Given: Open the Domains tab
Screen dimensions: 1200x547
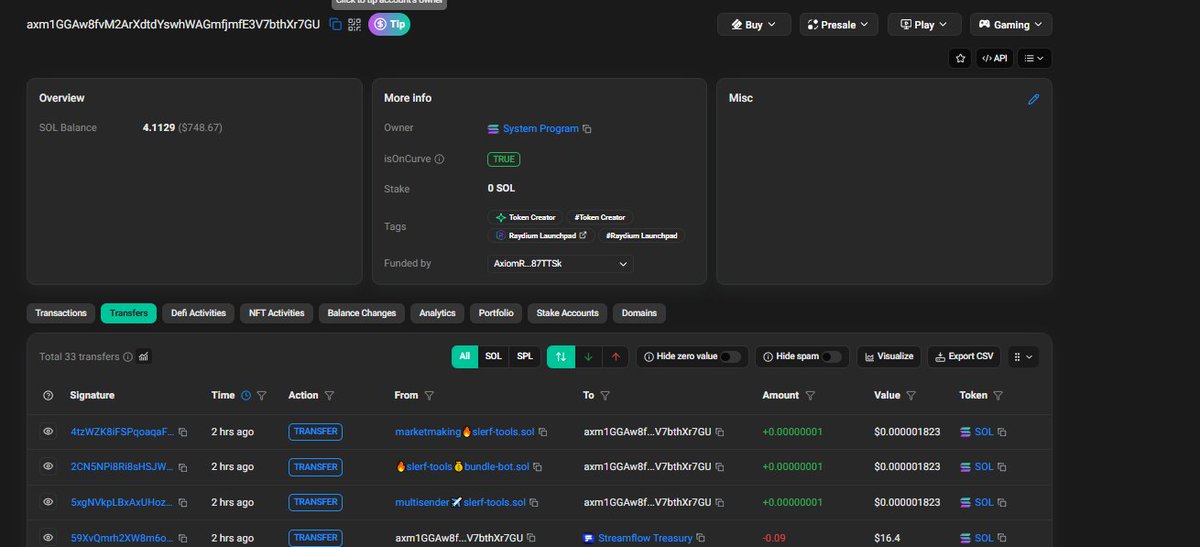Looking at the screenshot, I should [x=639, y=313].
